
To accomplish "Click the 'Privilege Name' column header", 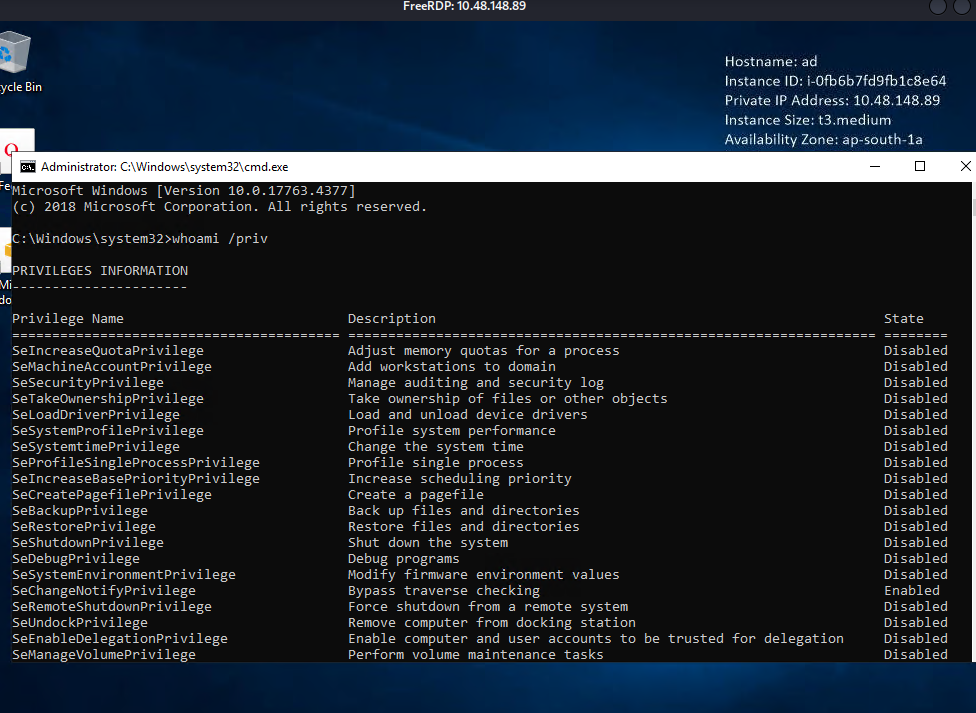I will pos(68,318).
